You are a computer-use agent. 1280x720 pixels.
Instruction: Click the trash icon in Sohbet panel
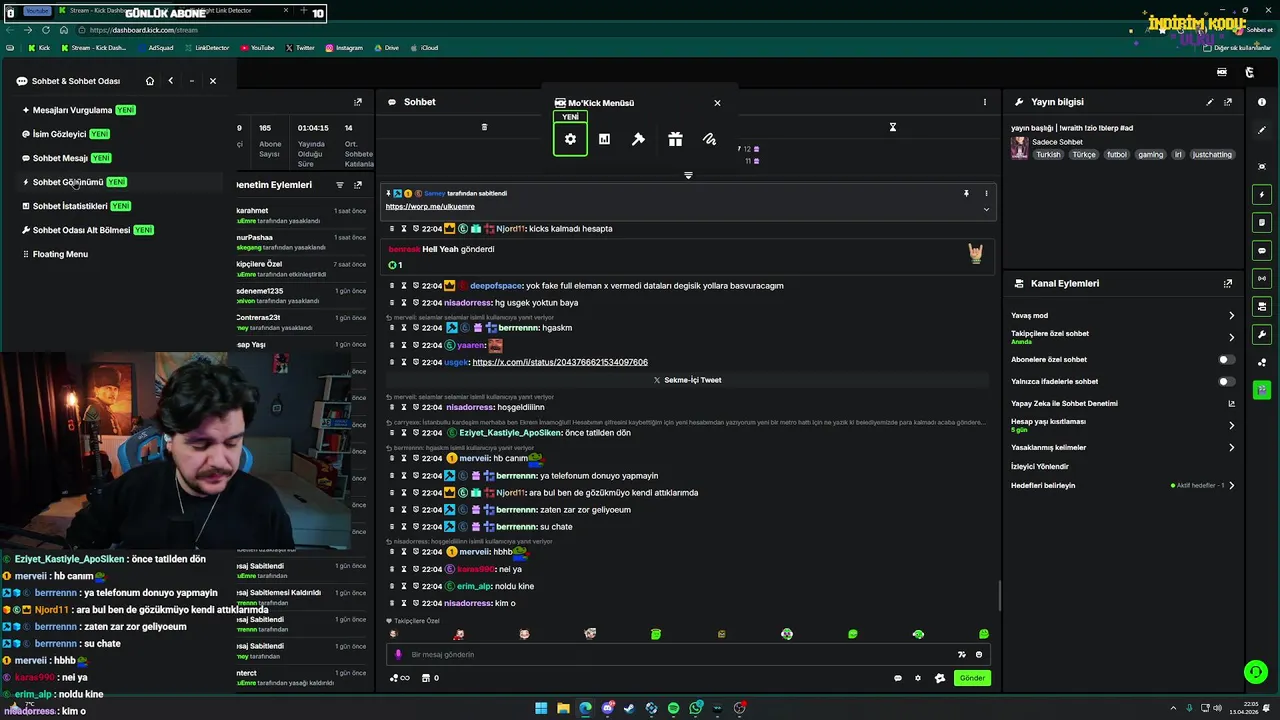point(484,127)
